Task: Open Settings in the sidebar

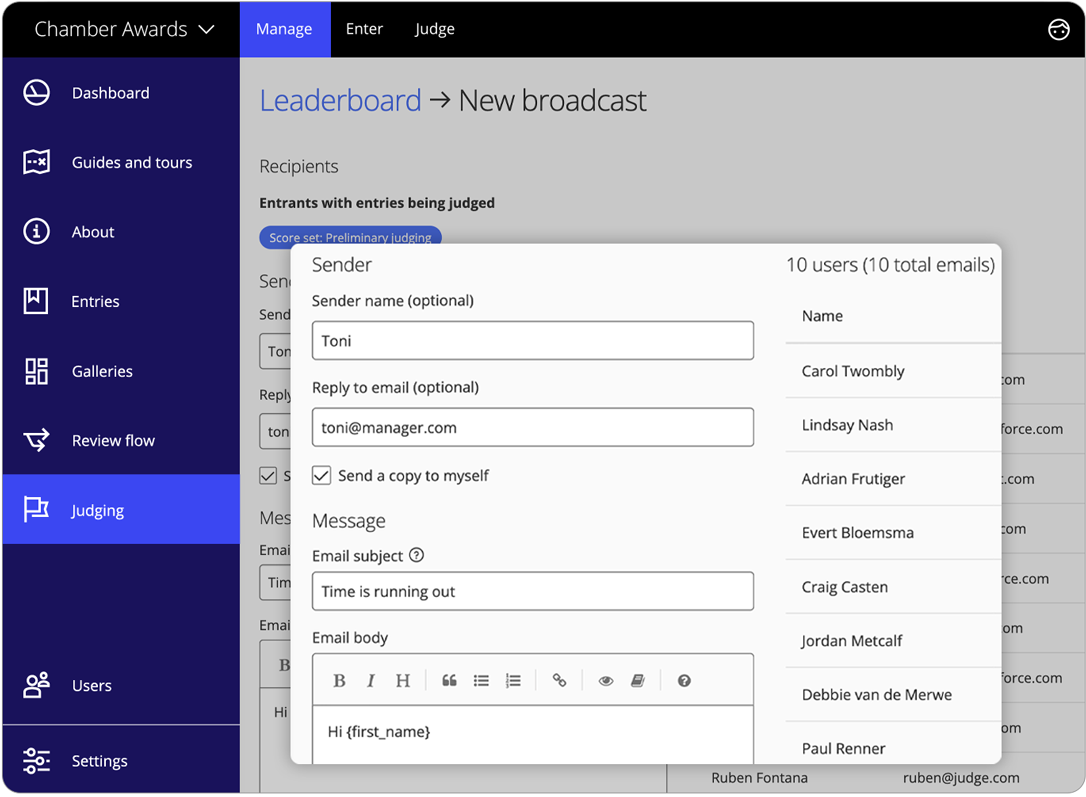Action: point(99,761)
